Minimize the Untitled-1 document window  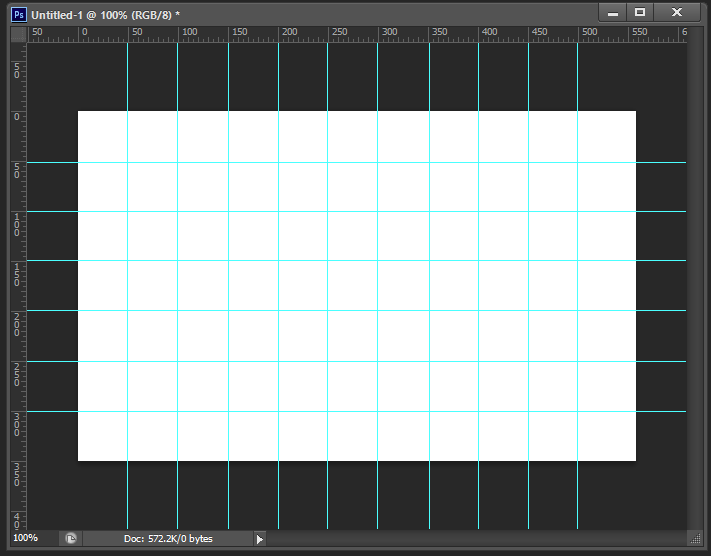click(x=613, y=13)
